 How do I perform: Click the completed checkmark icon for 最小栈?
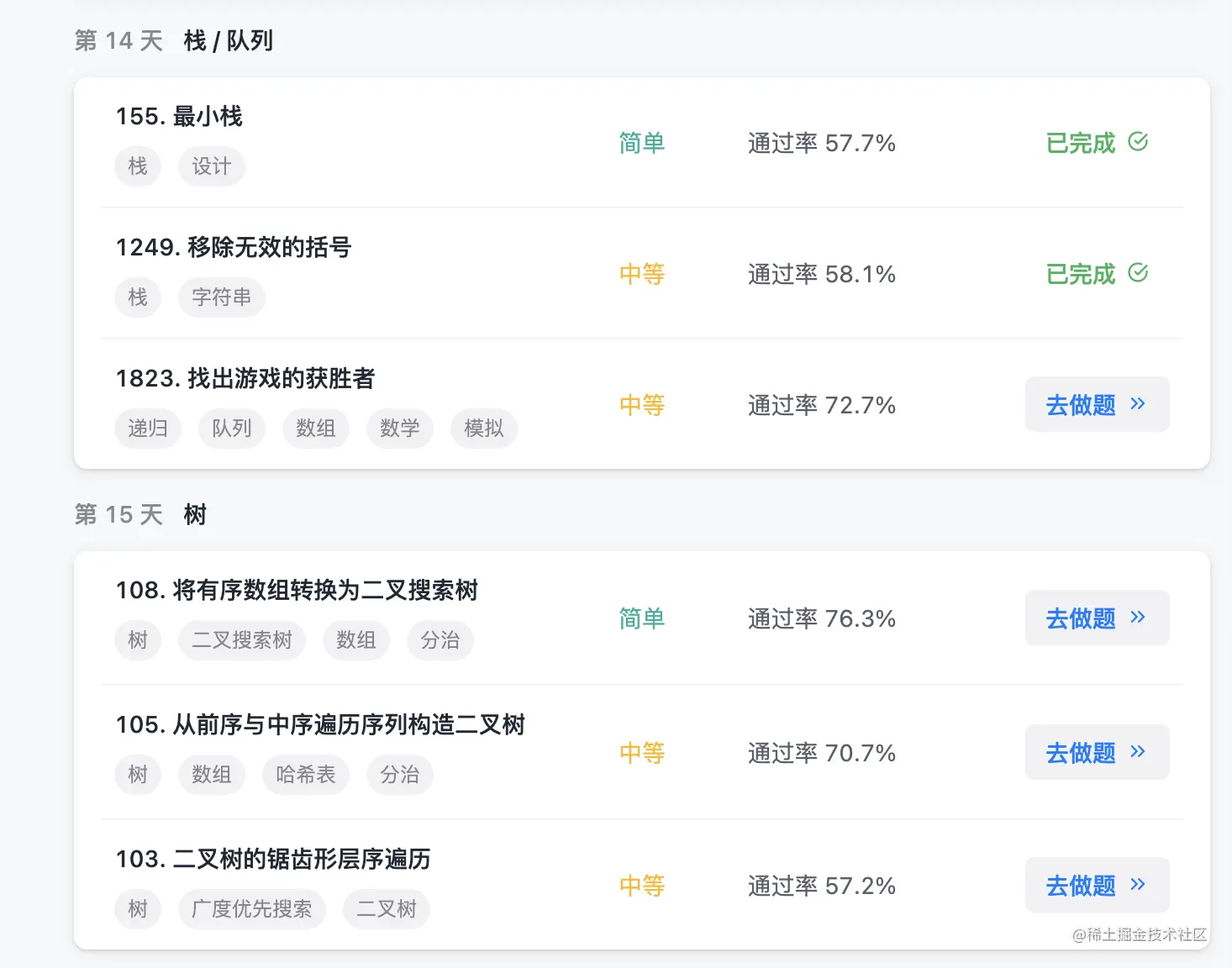point(1138,142)
